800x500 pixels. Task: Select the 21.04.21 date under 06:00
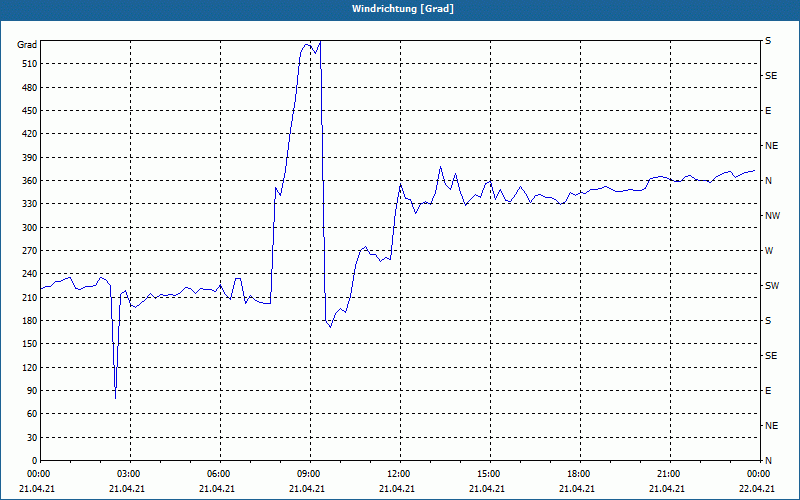tap(217, 488)
